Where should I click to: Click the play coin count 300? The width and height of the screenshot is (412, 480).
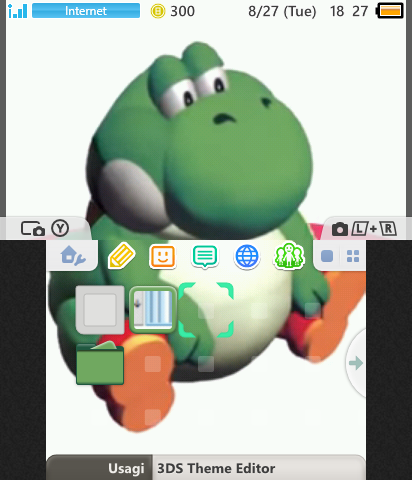click(182, 11)
